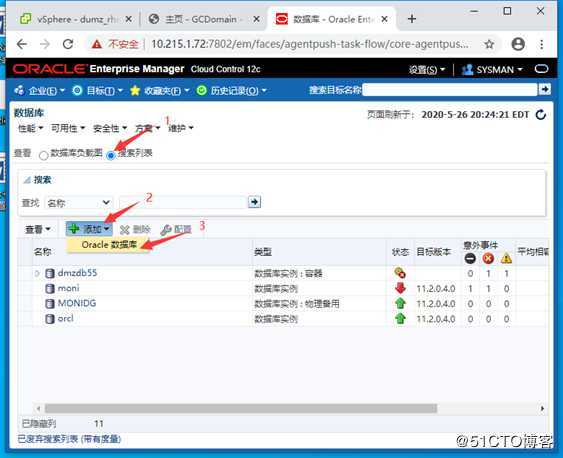Screen dimensions: 563x458
Task: Click the moni red down status arrow
Action: [x=400, y=288]
